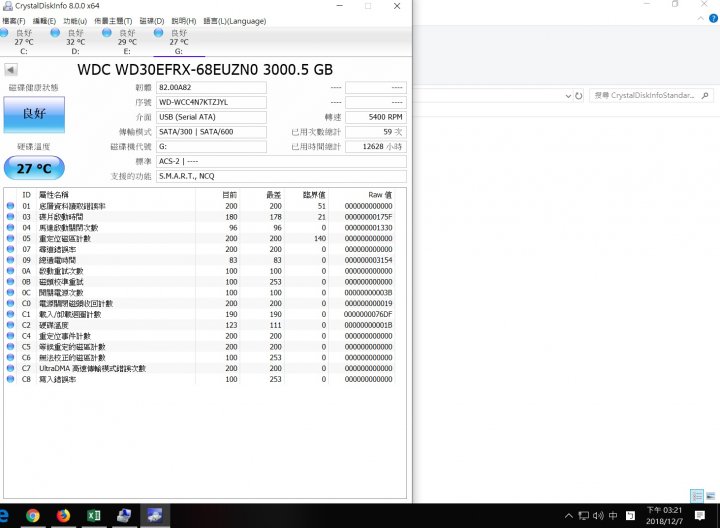Open search box in Explorer window

(651, 95)
